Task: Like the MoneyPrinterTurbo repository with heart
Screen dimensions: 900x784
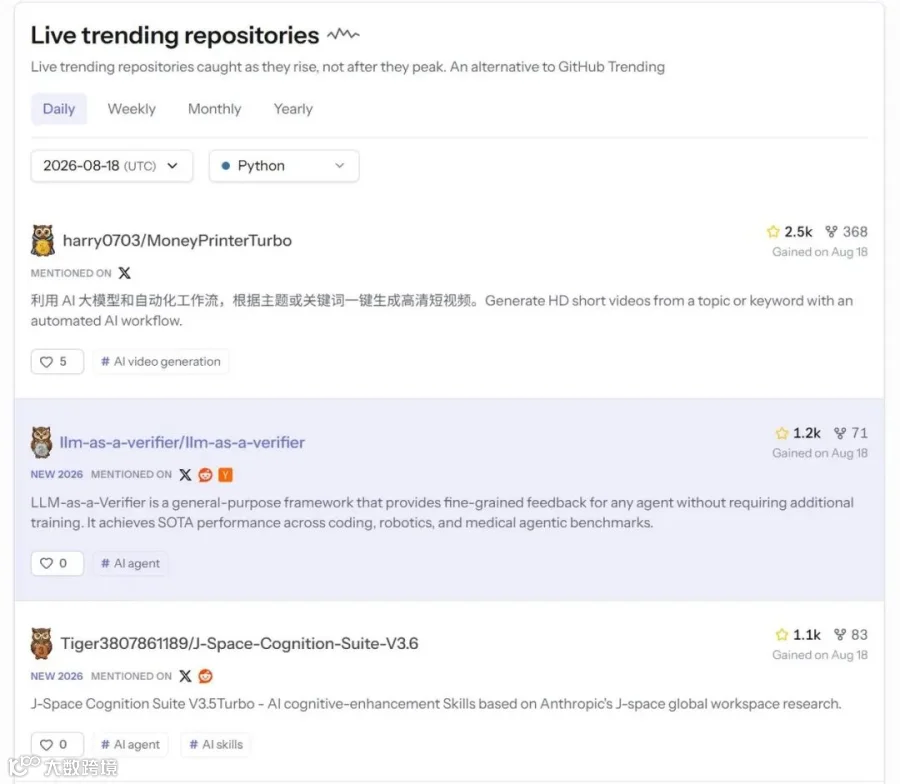Action: 57,362
